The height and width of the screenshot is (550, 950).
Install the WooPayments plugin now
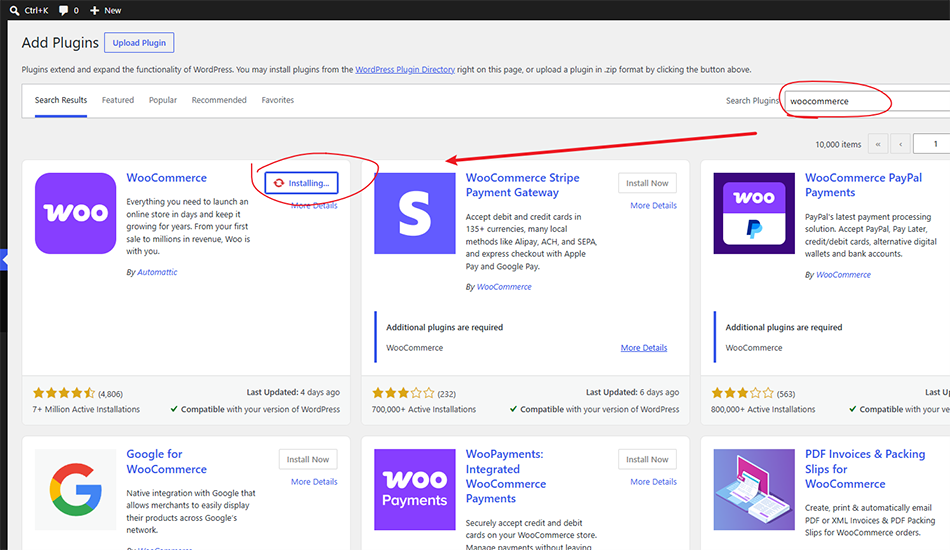647,459
